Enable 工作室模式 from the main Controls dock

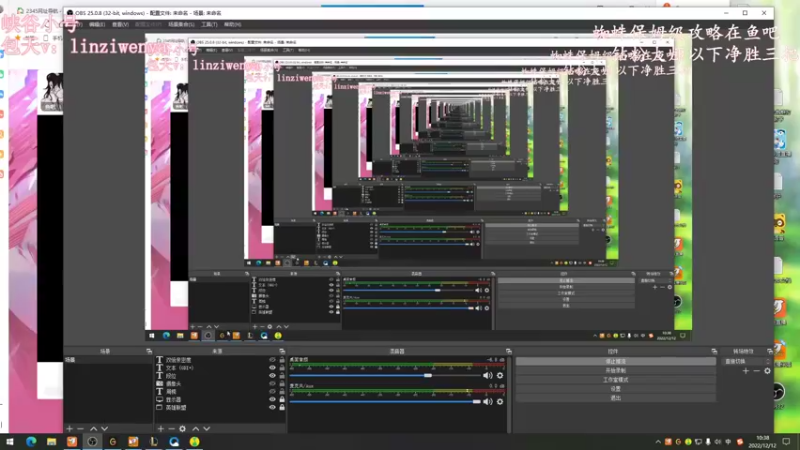pyautogui.click(x=616, y=380)
